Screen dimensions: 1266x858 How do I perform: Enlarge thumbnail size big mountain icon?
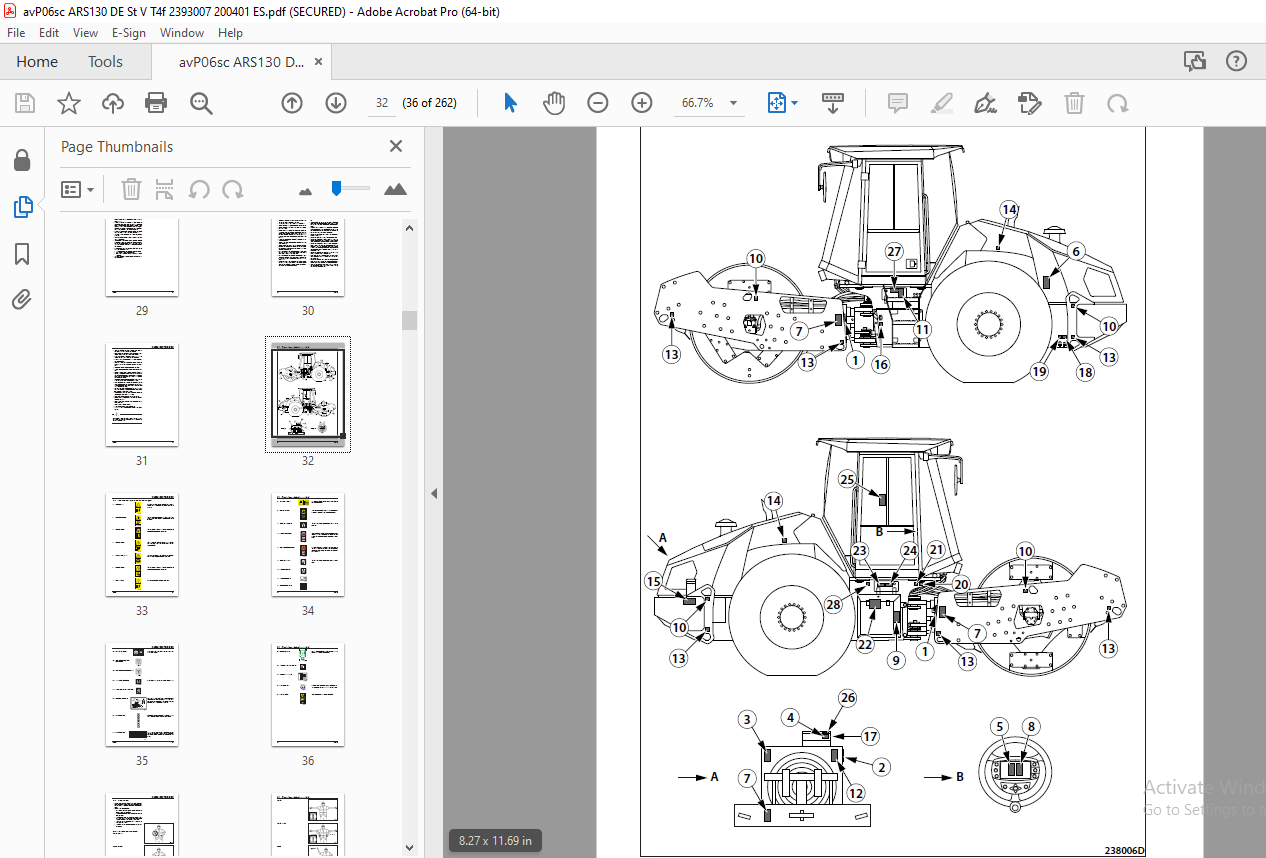point(395,189)
